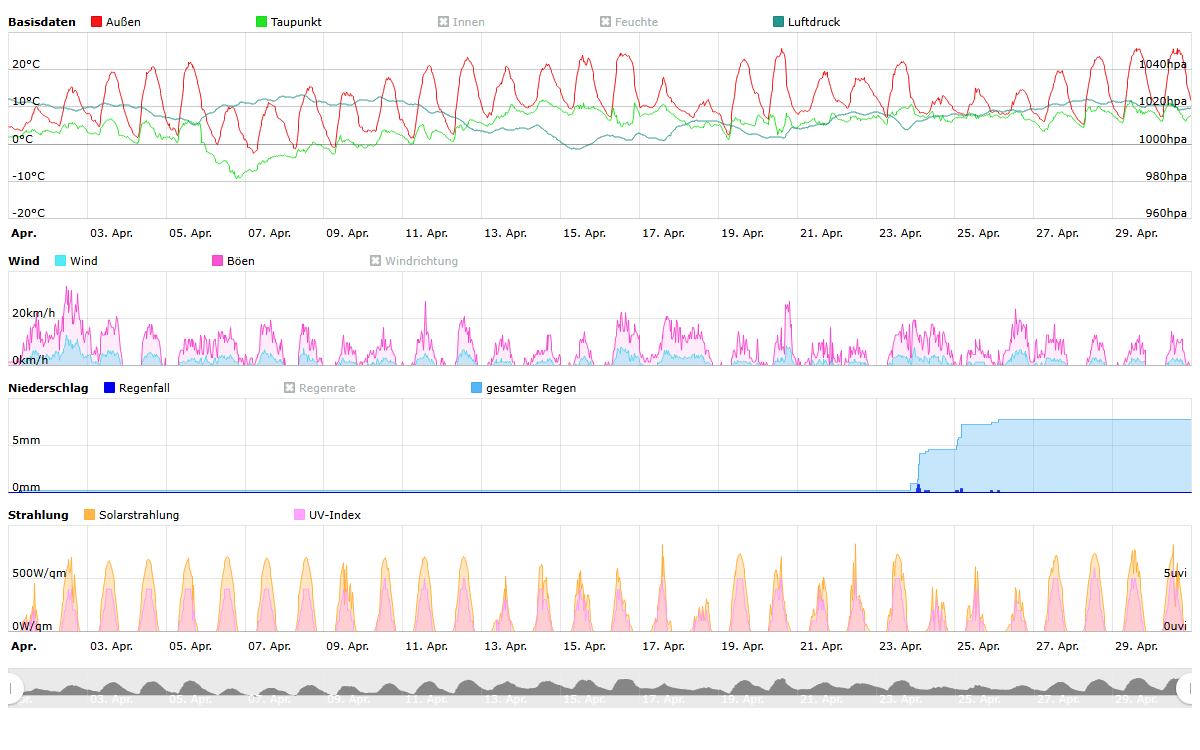Toggle the orange Solarstrahlung legend entry
This screenshot has width=1200, height=750.
[138, 515]
